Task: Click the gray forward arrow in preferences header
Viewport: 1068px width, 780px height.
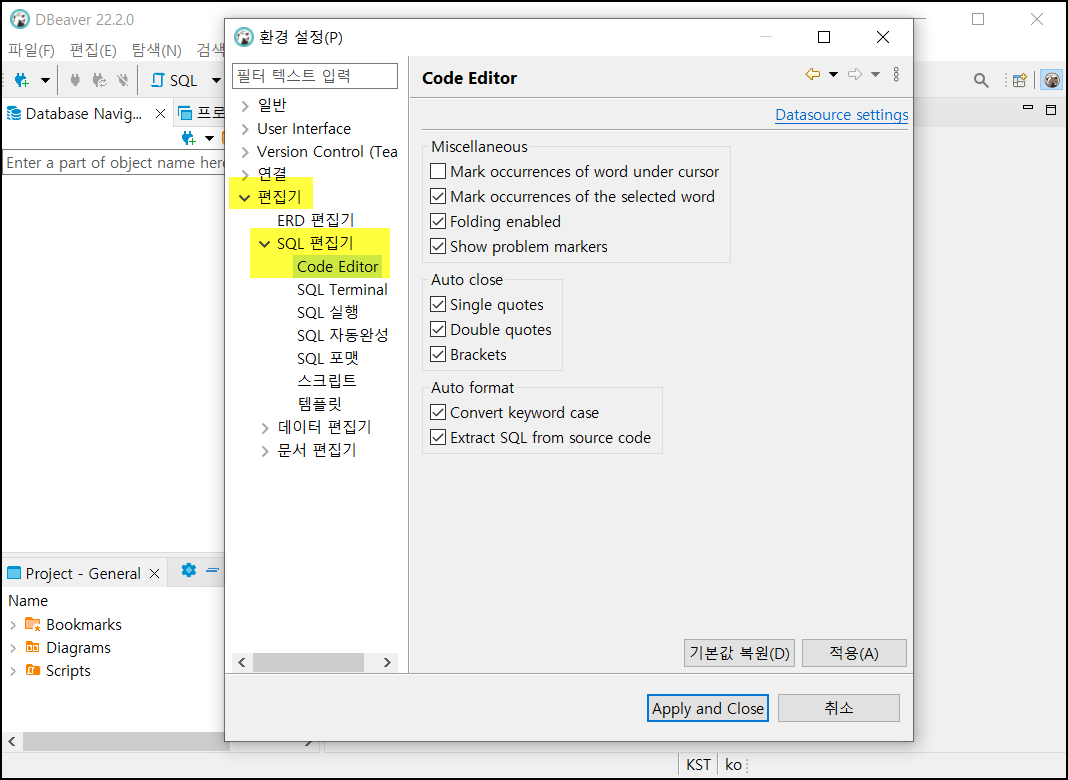Action: [855, 74]
